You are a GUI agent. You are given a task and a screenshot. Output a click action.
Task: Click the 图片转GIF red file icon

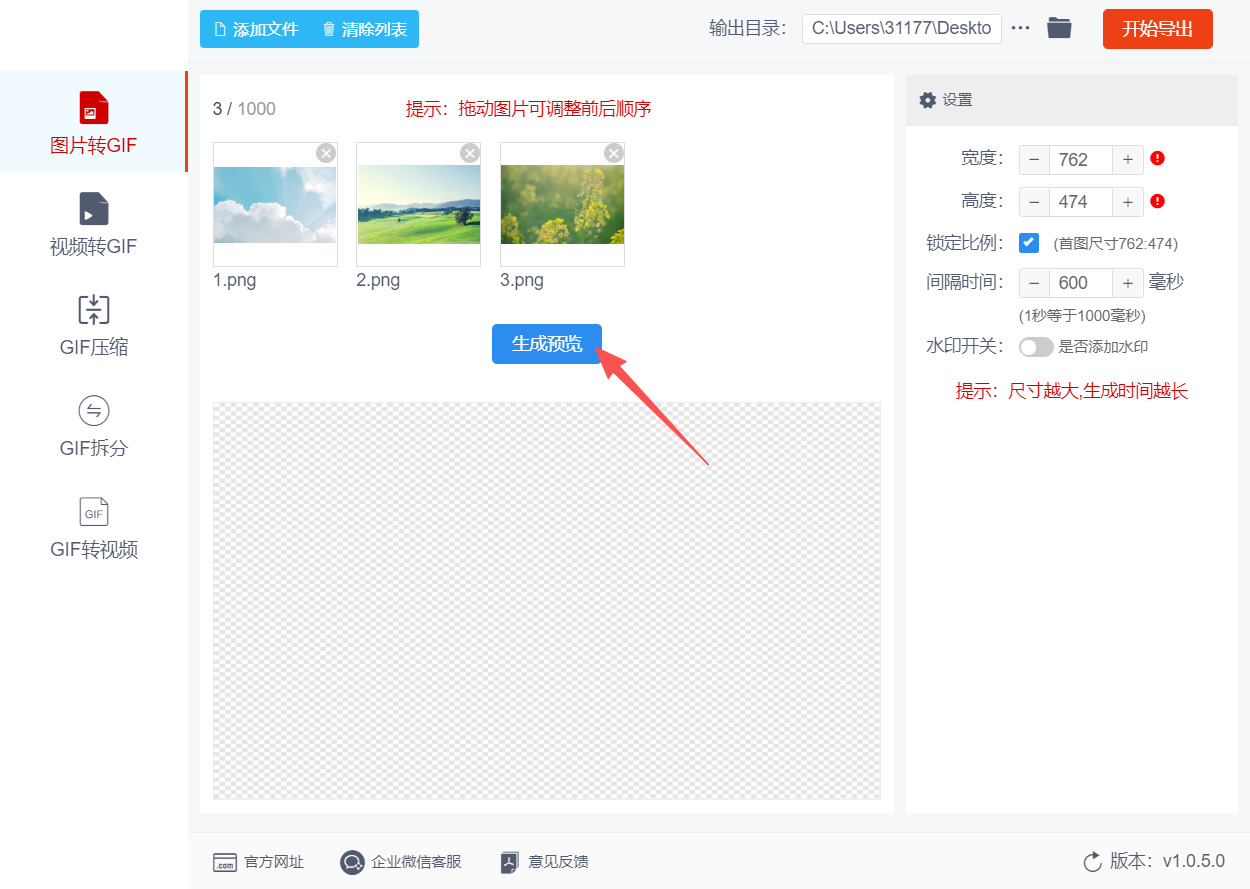tap(94, 108)
